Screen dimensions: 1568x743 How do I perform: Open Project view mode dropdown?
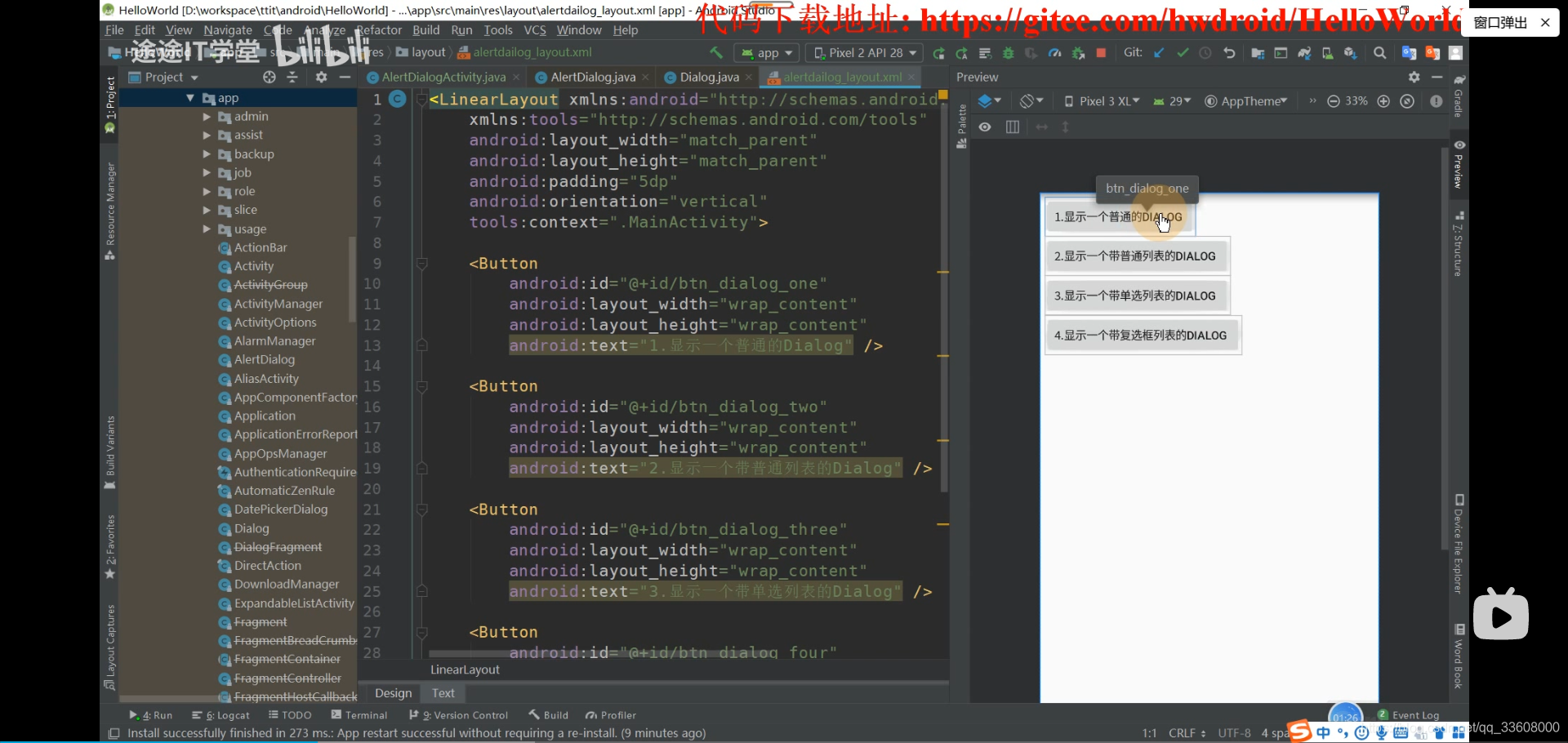coord(163,77)
